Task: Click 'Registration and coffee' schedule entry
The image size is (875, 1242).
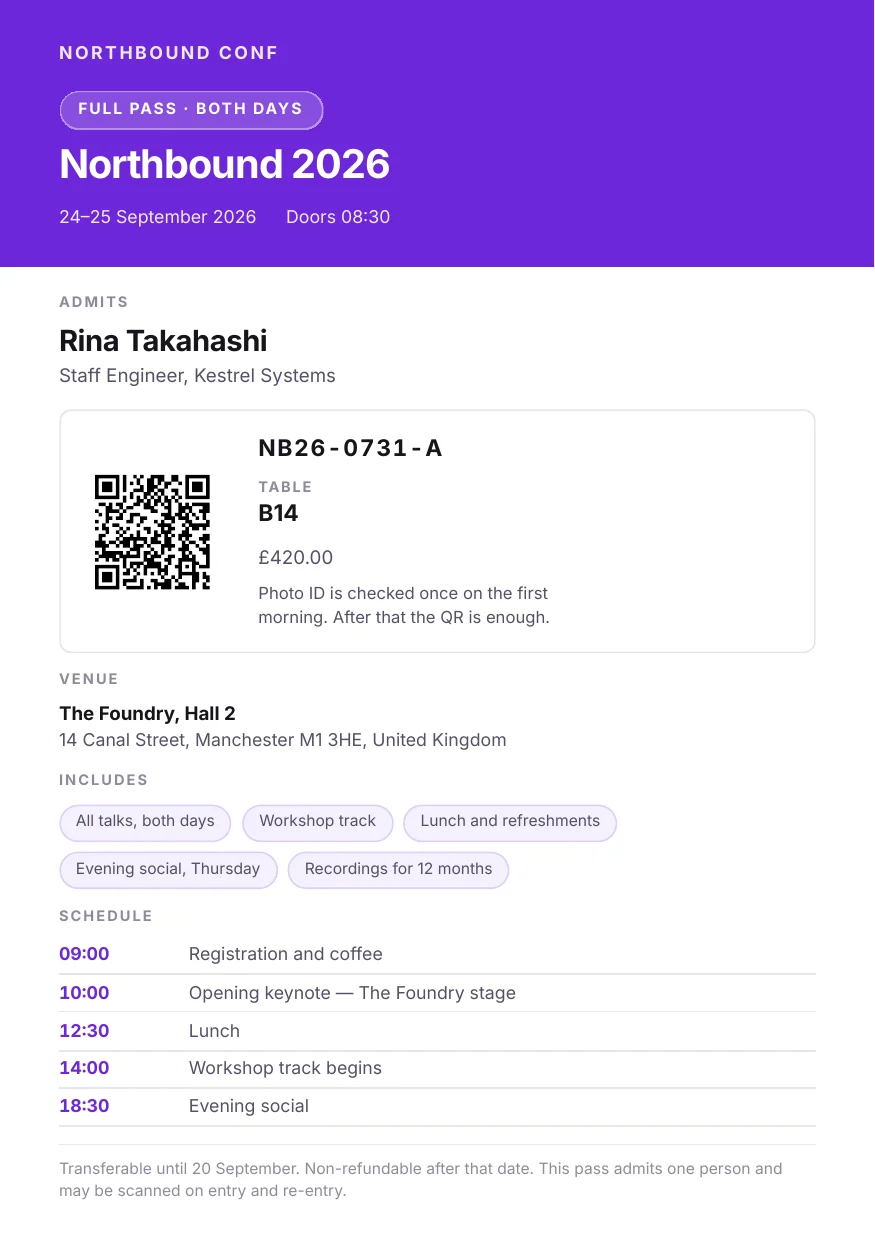Action: [286, 954]
